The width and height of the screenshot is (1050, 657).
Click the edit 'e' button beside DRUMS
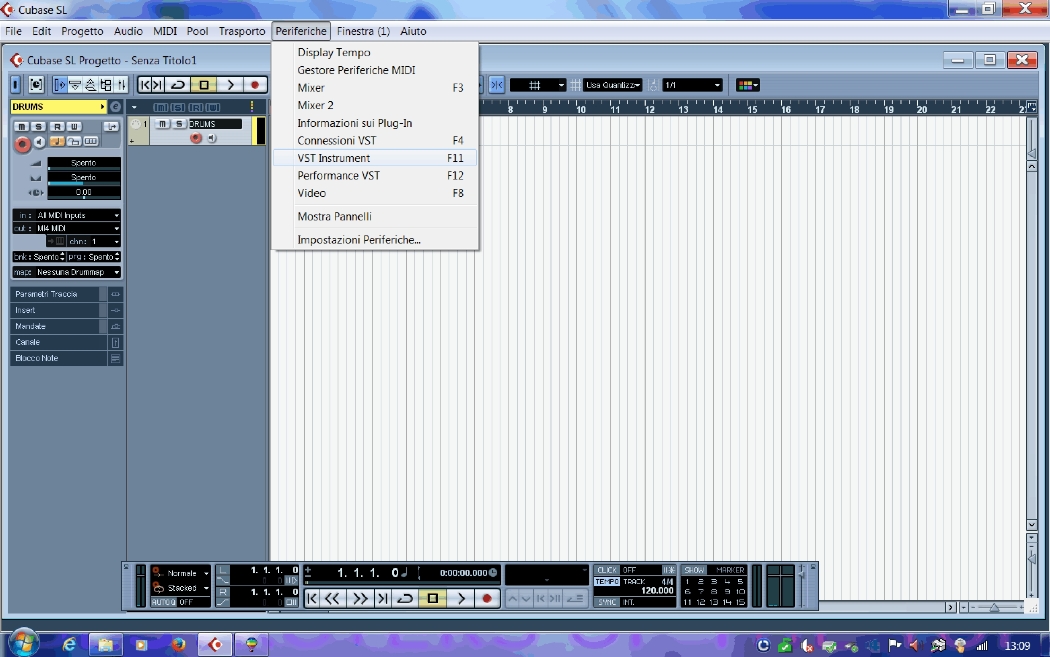[115, 106]
